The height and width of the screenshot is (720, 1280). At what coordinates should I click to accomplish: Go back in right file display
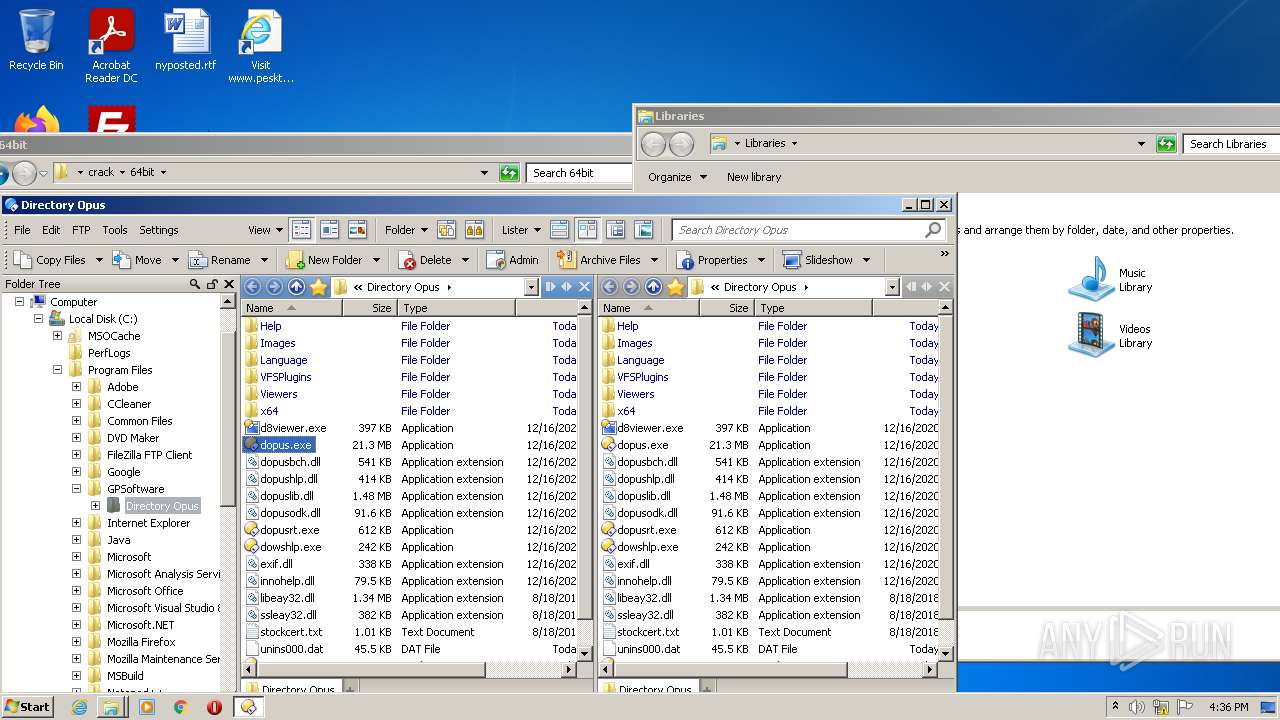[610, 287]
